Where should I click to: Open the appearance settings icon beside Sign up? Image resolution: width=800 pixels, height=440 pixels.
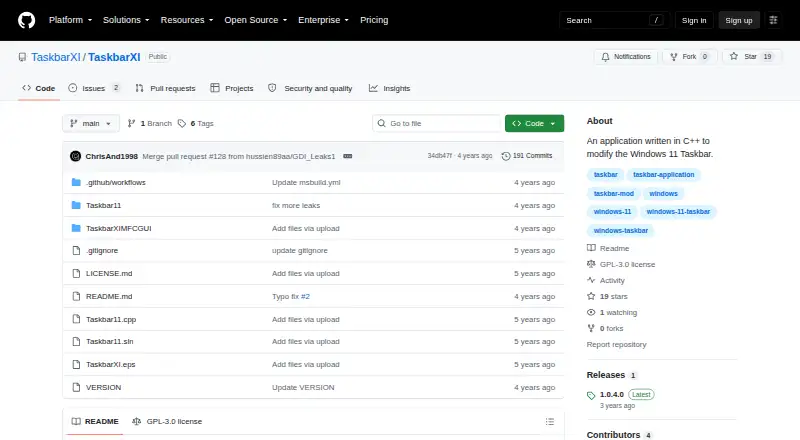(773, 20)
